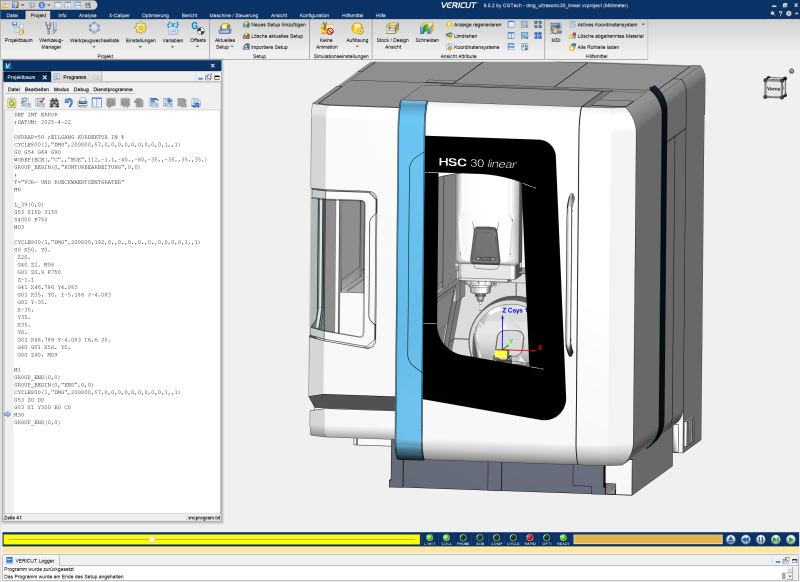Image resolution: width=800 pixels, height=582 pixels.
Task: Expand the Einstellungen dropdown
Action: pos(141,47)
